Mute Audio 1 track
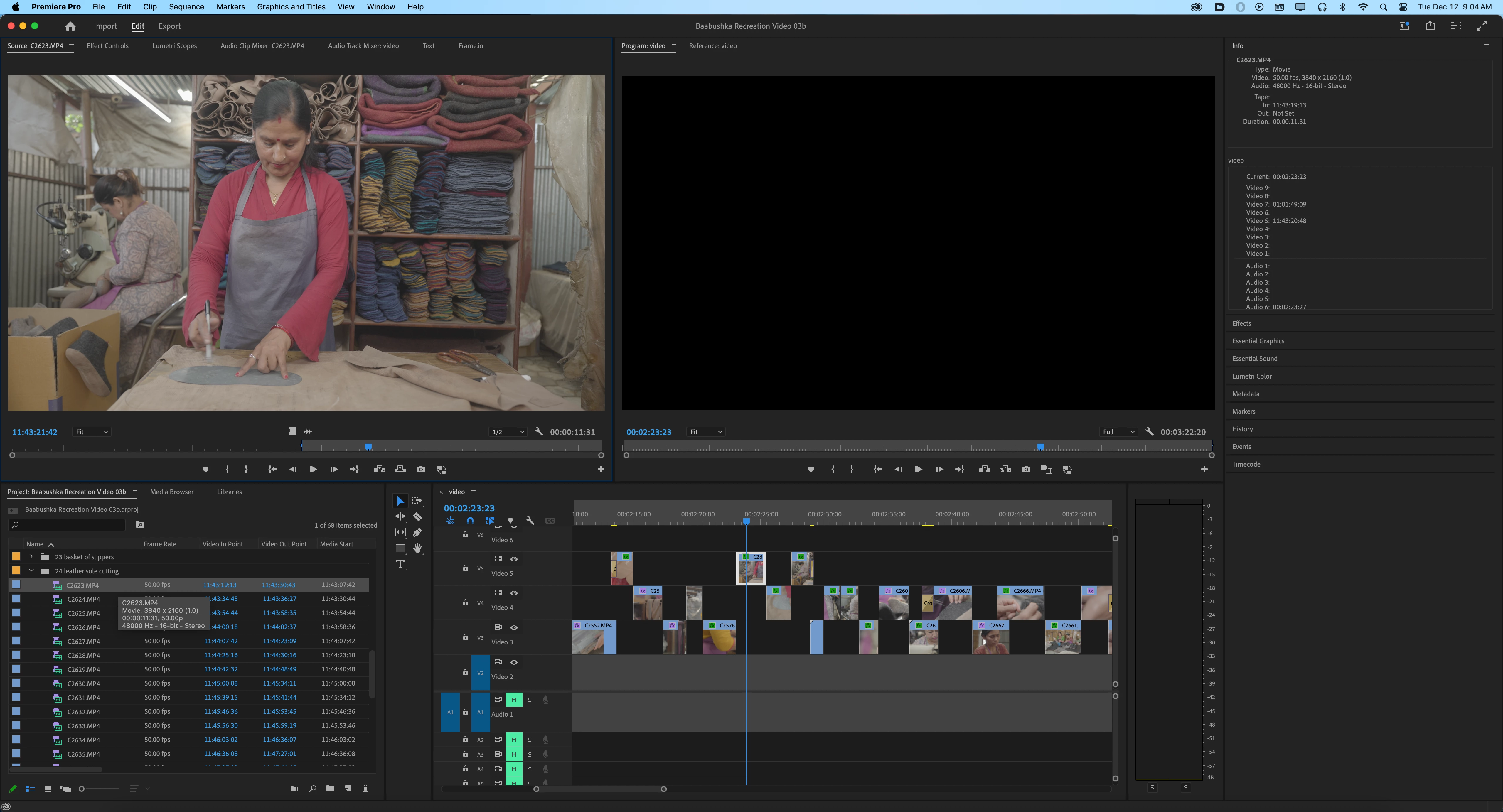1503x812 pixels. (x=513, y=699)
